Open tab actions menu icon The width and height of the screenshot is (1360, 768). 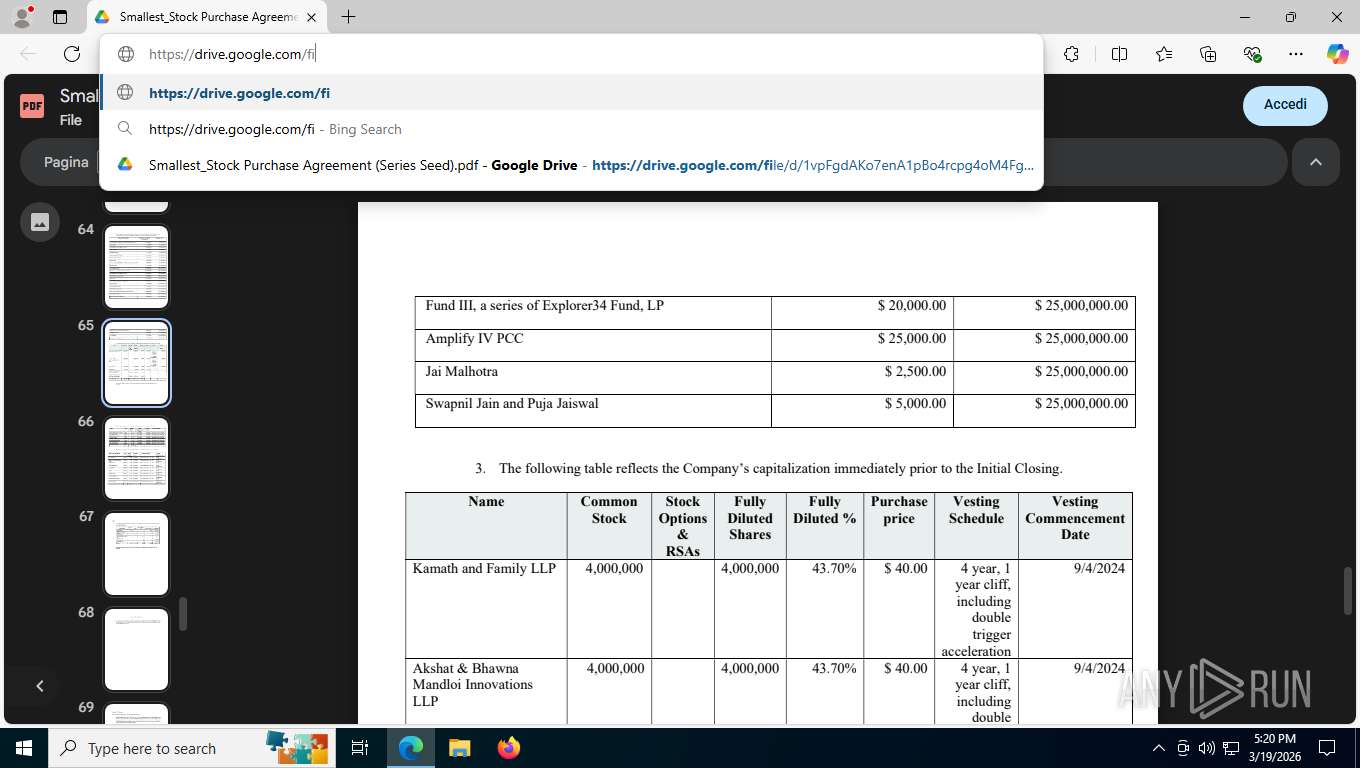pyautogui.click(x=60, y=17)
